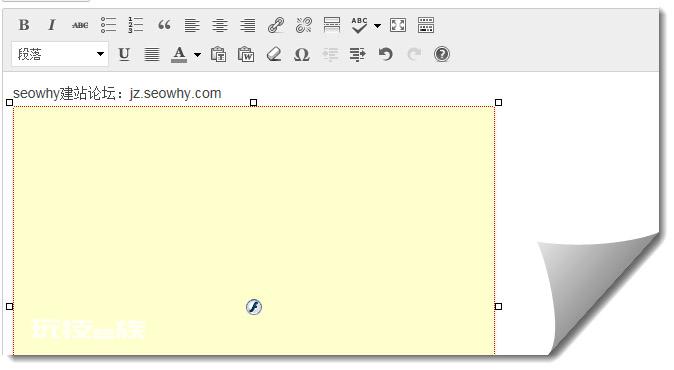Indent the paragraph
This screenshot has width=674, height=370.
click(x=358, y=54)
